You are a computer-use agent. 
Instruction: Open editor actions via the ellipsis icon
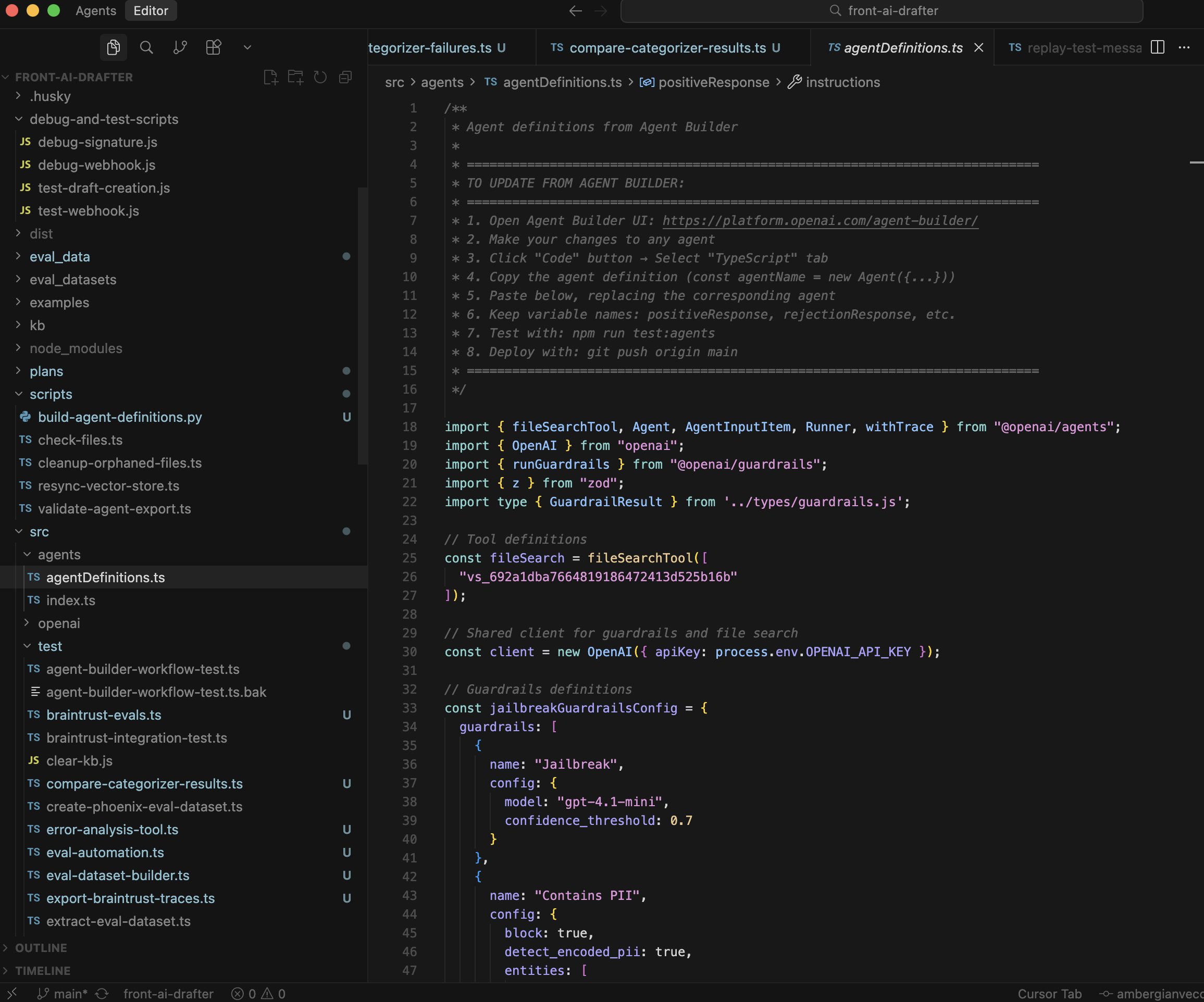tap(1184, 47)
